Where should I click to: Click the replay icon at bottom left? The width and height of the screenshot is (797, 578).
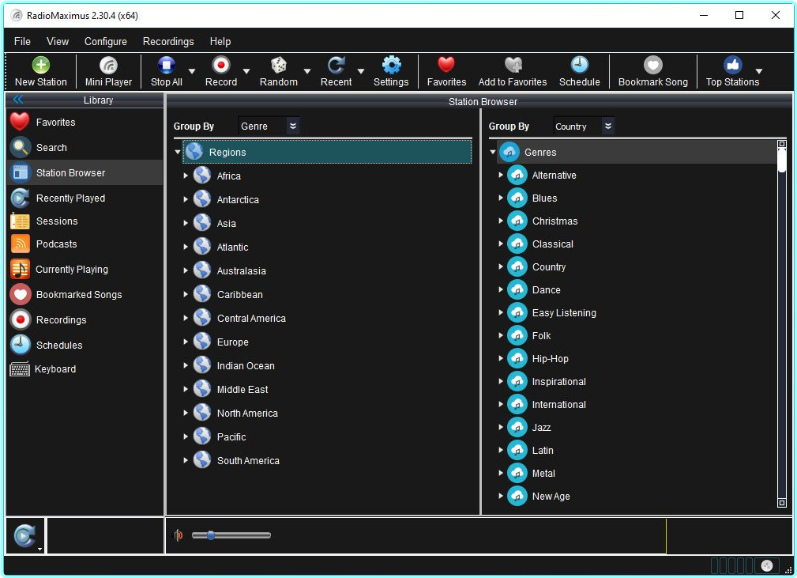point(24,535)
